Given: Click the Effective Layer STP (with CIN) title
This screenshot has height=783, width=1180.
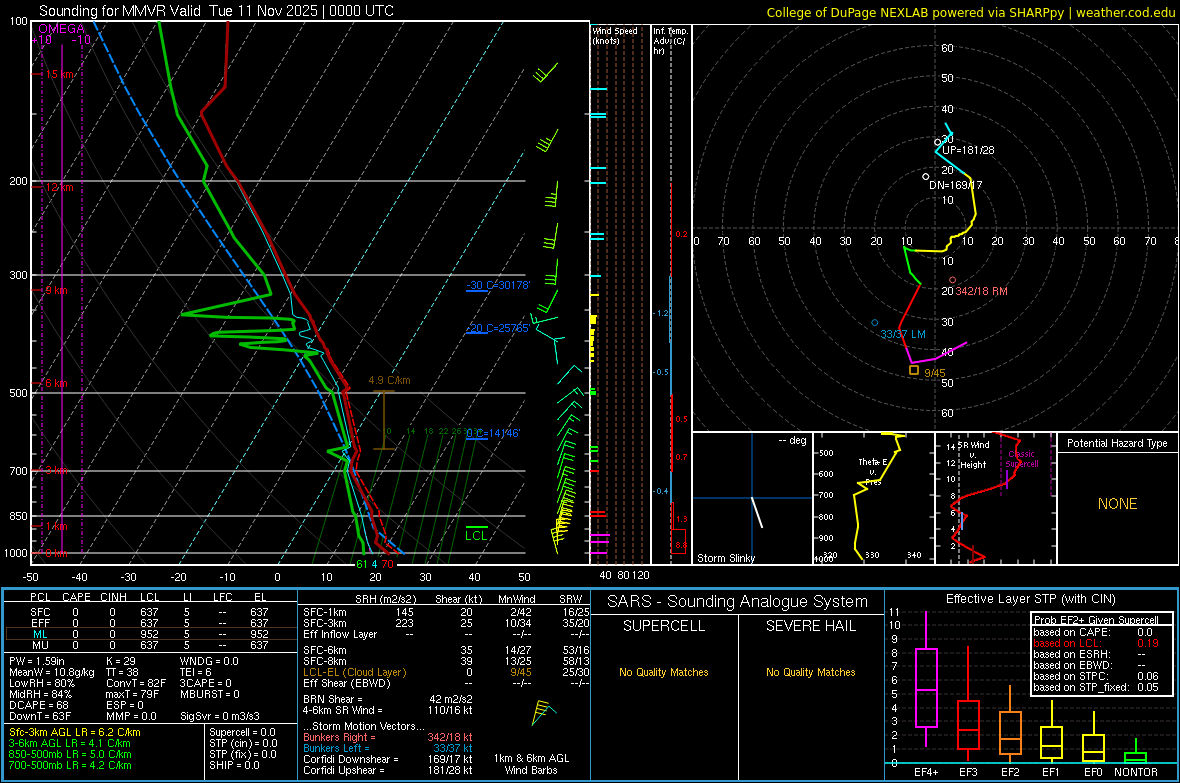Looking at the screenshot, I should [1030, 599].
